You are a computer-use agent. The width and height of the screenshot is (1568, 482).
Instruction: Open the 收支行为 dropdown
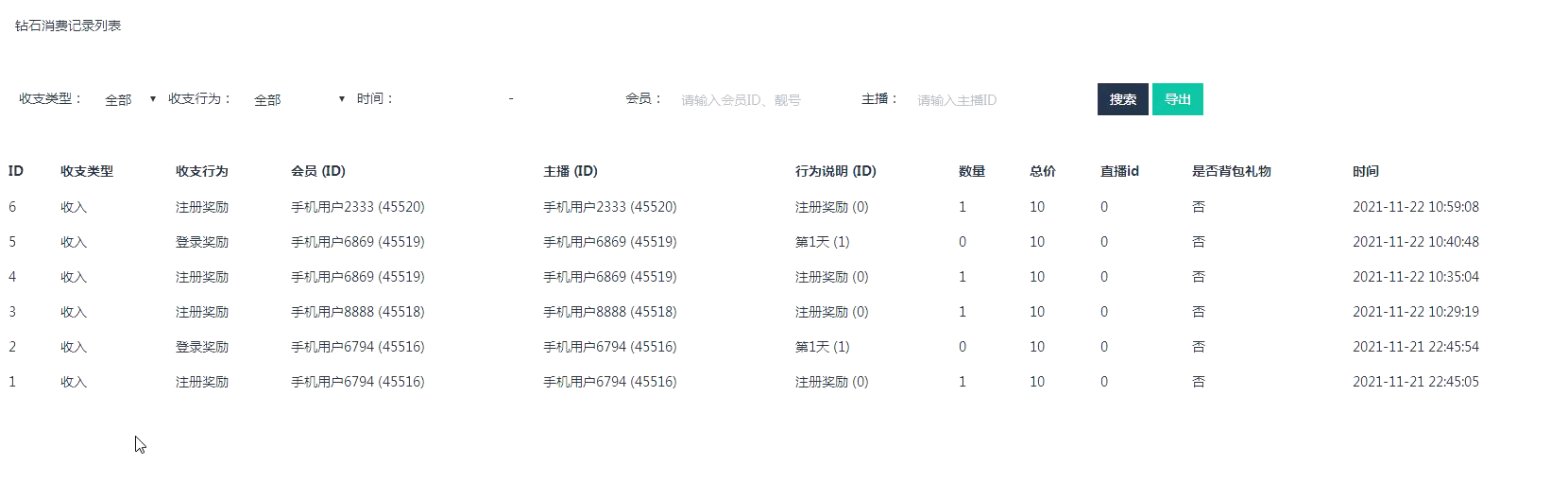tap(298, 99)
